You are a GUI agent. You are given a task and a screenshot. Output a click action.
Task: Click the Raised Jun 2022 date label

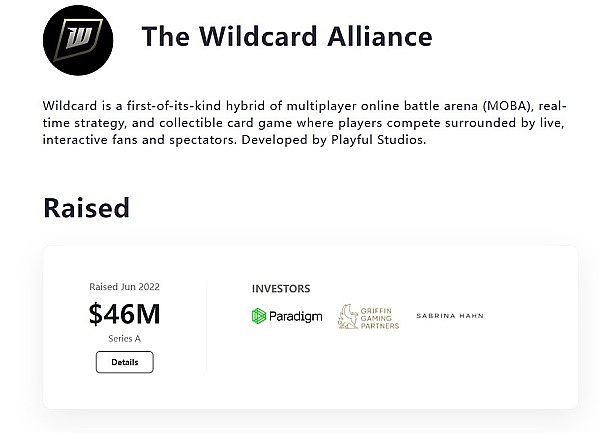point(124,287)
